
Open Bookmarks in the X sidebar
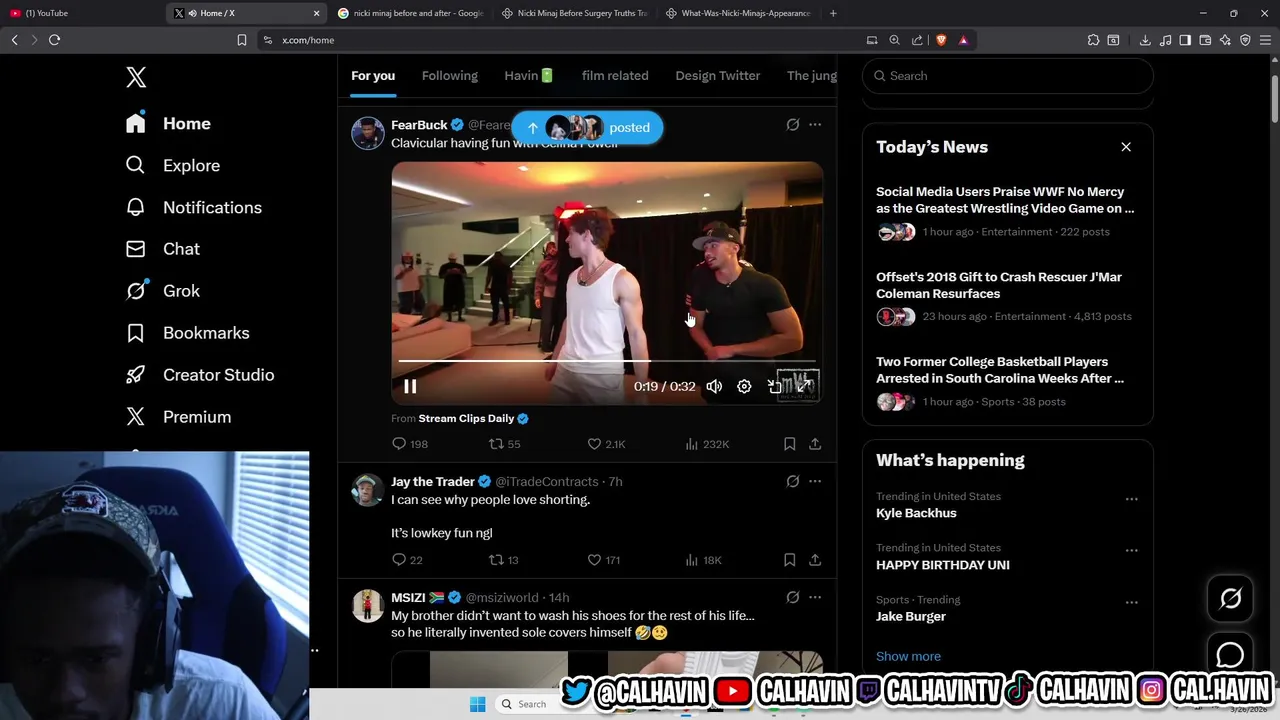(187, 333)
